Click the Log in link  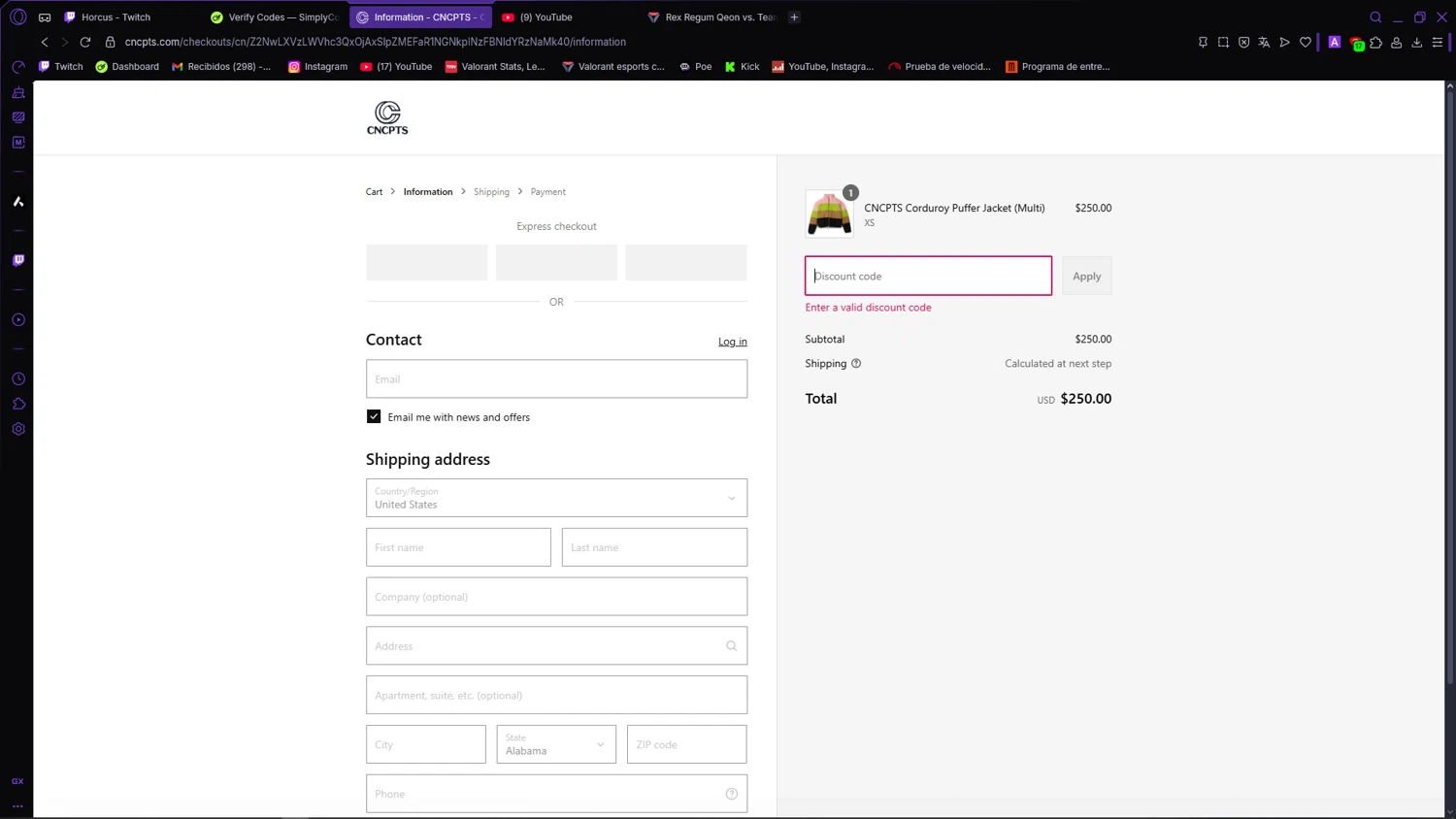pyautogui.click(x=733, y=342)
